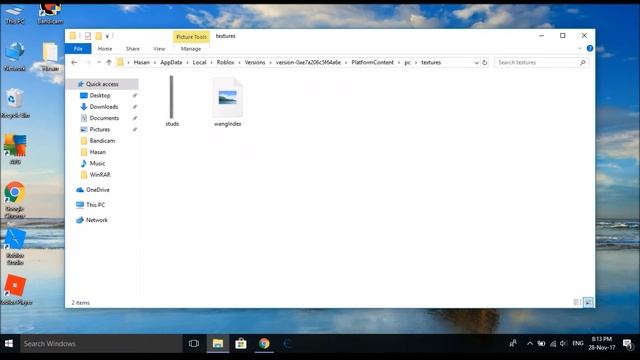The width and height of the screenshot is (640, 360).
Task: Click pc in the address breadcrumb
Action: click(x=407, y=62)
